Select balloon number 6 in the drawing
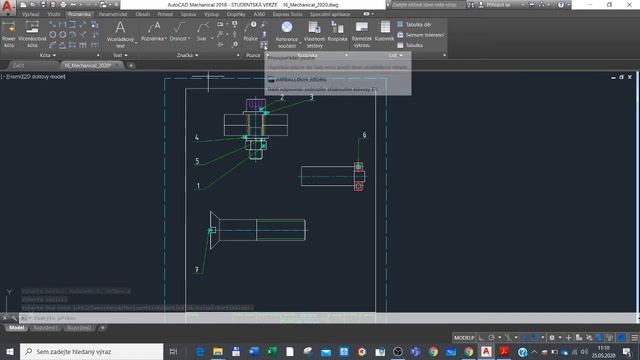This screenshot has height=360, width=640. pos(364,135)
